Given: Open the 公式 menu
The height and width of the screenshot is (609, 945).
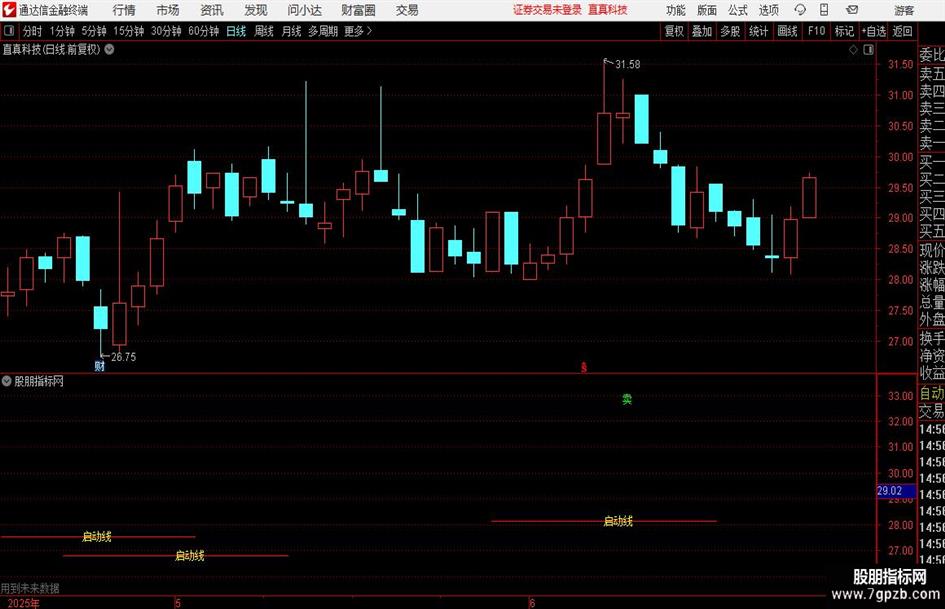Looking at the screenshot, I should [x=738, y=10].
